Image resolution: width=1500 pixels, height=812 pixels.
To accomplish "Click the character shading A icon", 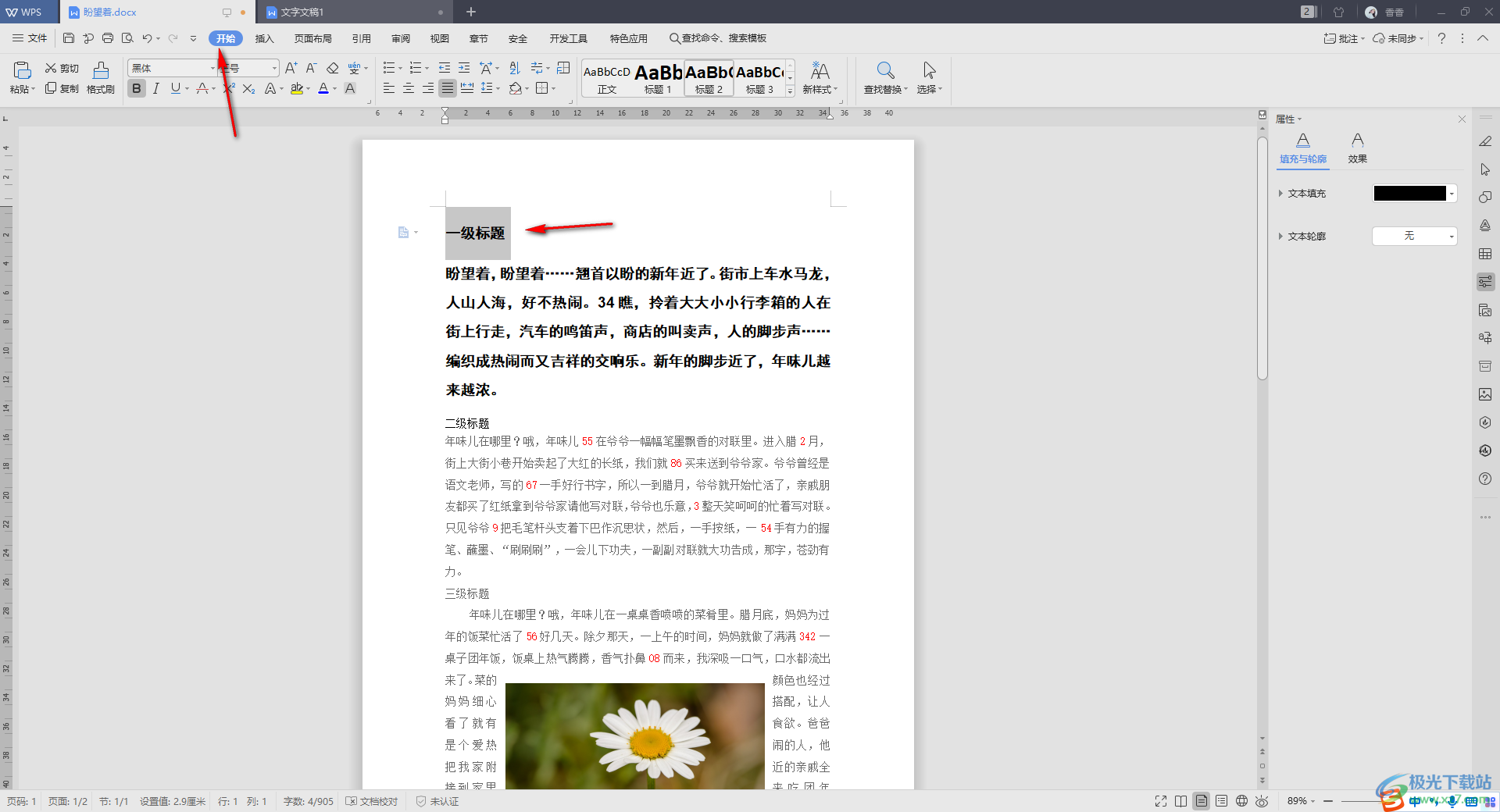I will click(350, 89).
